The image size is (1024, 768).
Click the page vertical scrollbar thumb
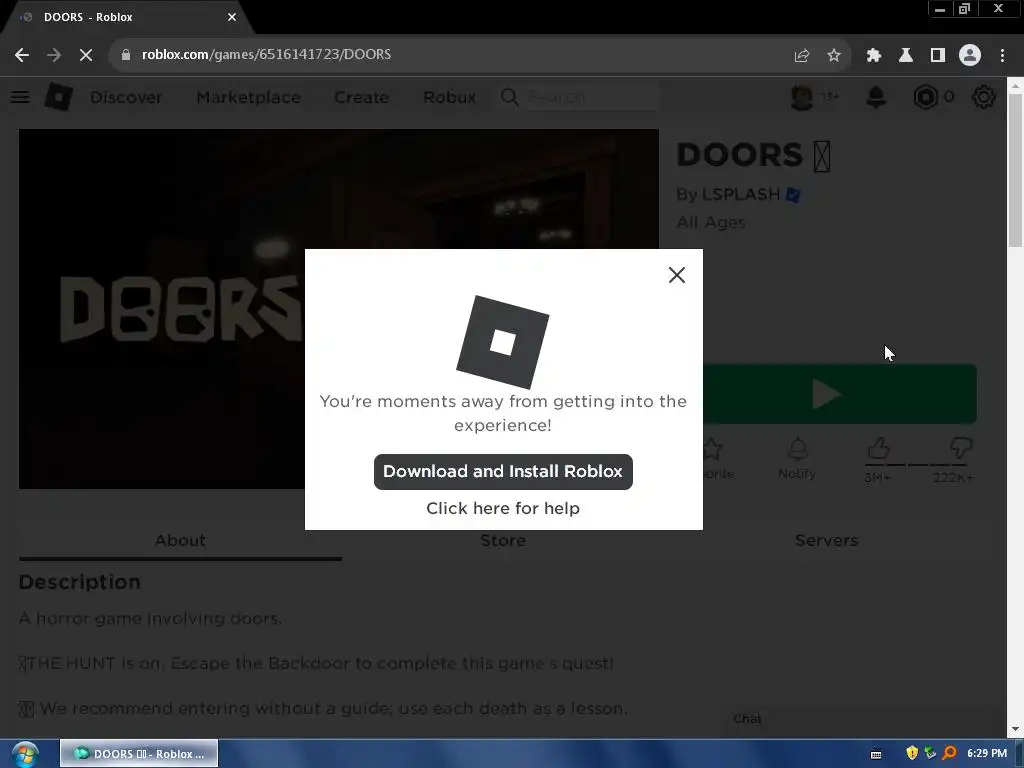[x=1015, y=170]
